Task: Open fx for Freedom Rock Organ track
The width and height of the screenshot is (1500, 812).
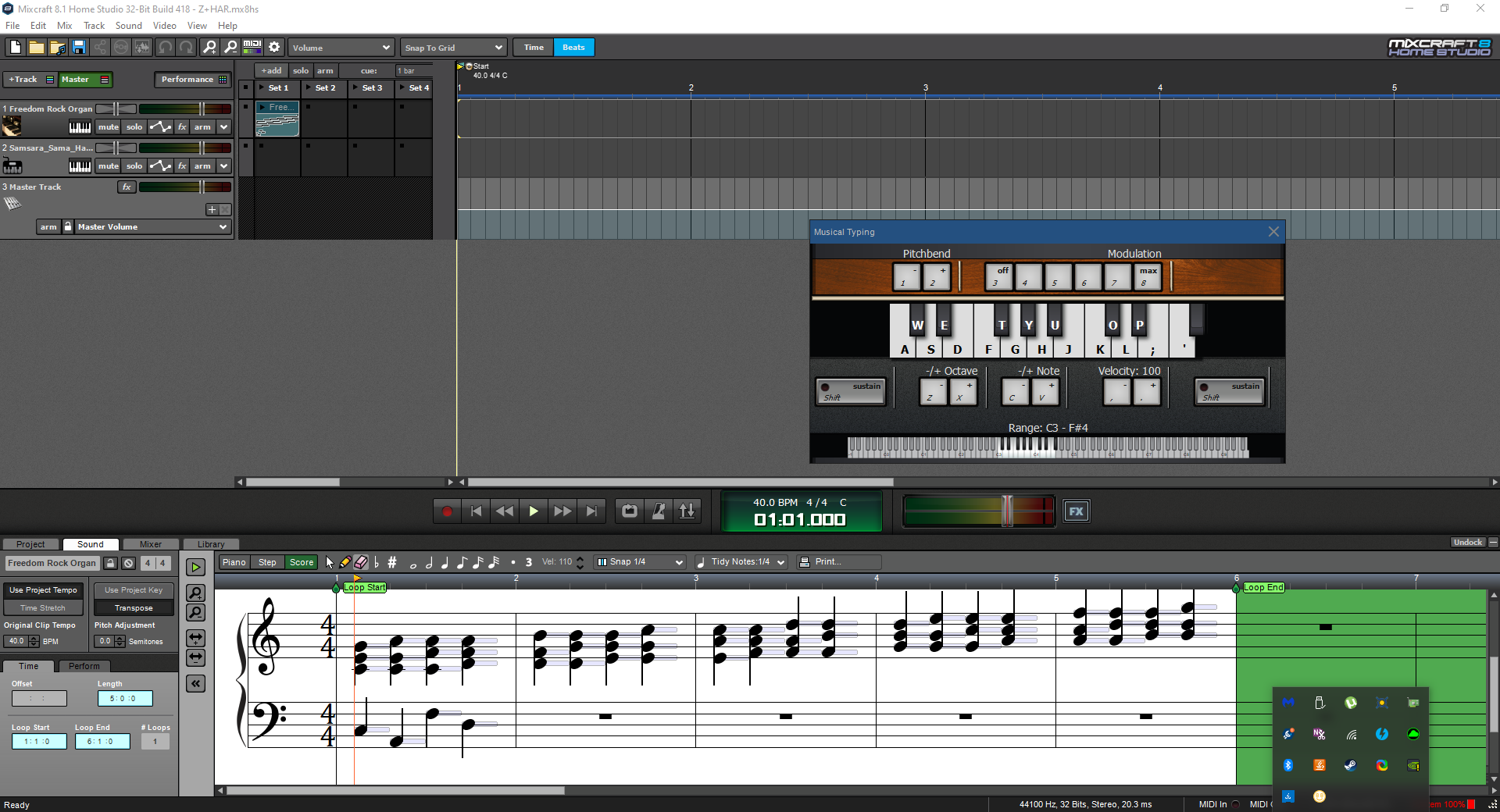Action: [182, 127]
